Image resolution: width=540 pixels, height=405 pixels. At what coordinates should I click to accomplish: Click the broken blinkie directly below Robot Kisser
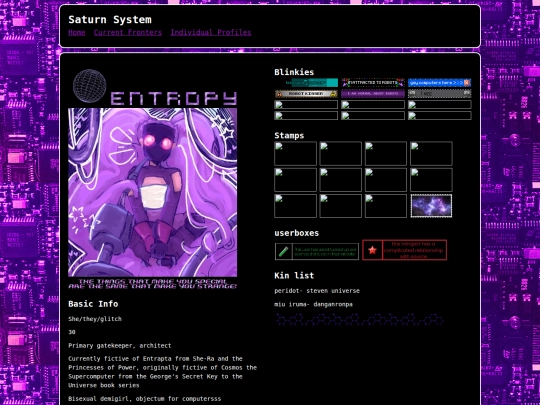click(306, 105)
